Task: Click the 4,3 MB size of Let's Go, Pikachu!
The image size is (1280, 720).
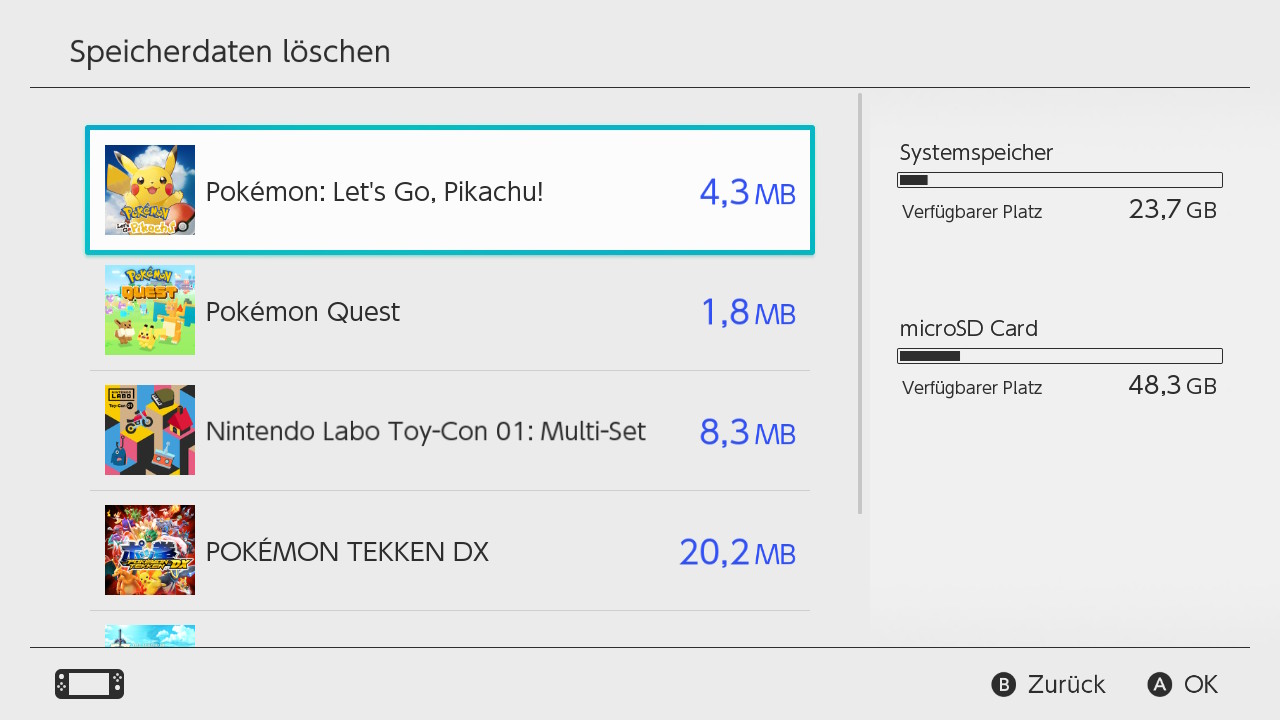Action: 747,192
